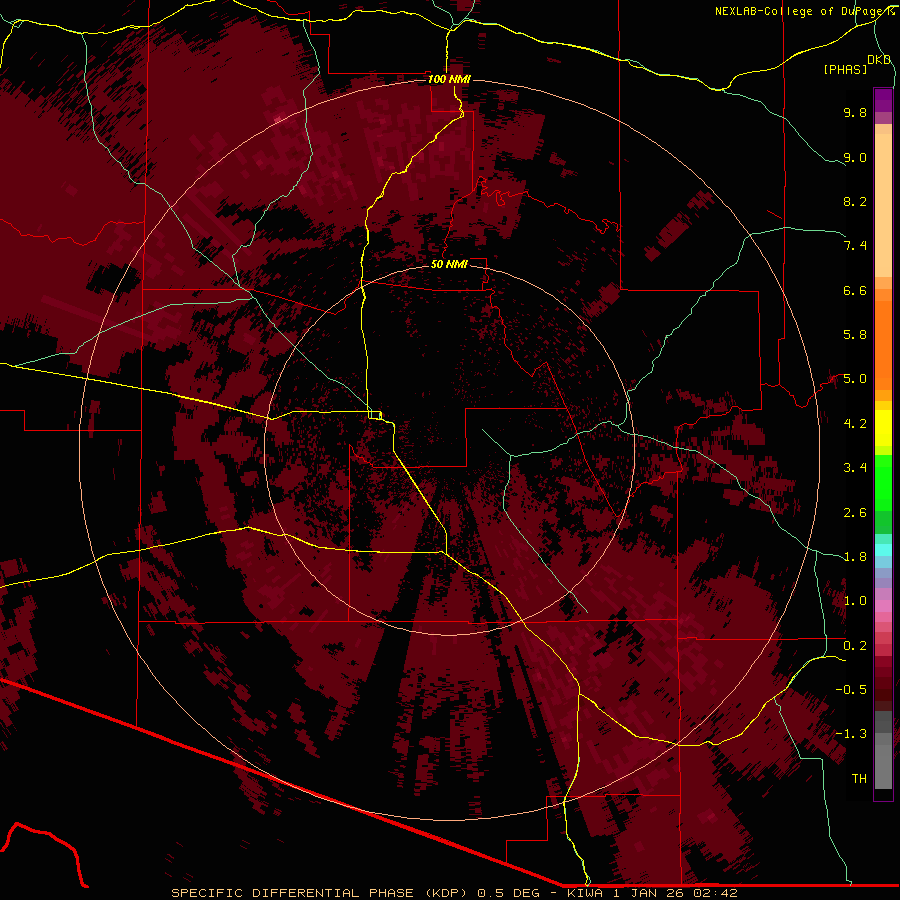The height and width of the screenshot is (900, 900).
Task: Click the 3.4 scale value
Action: point(855,468)
